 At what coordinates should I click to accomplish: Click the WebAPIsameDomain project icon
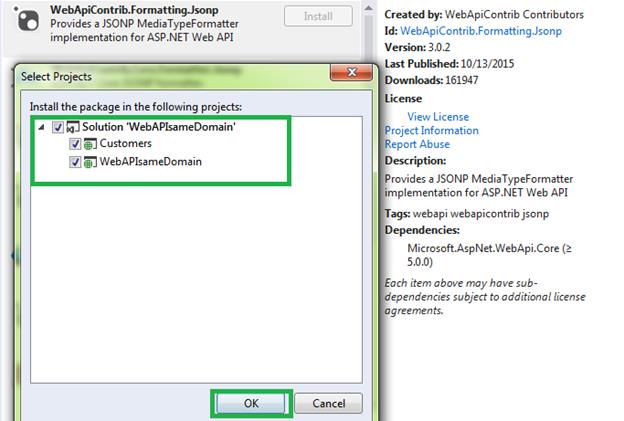tap(90, 162)
